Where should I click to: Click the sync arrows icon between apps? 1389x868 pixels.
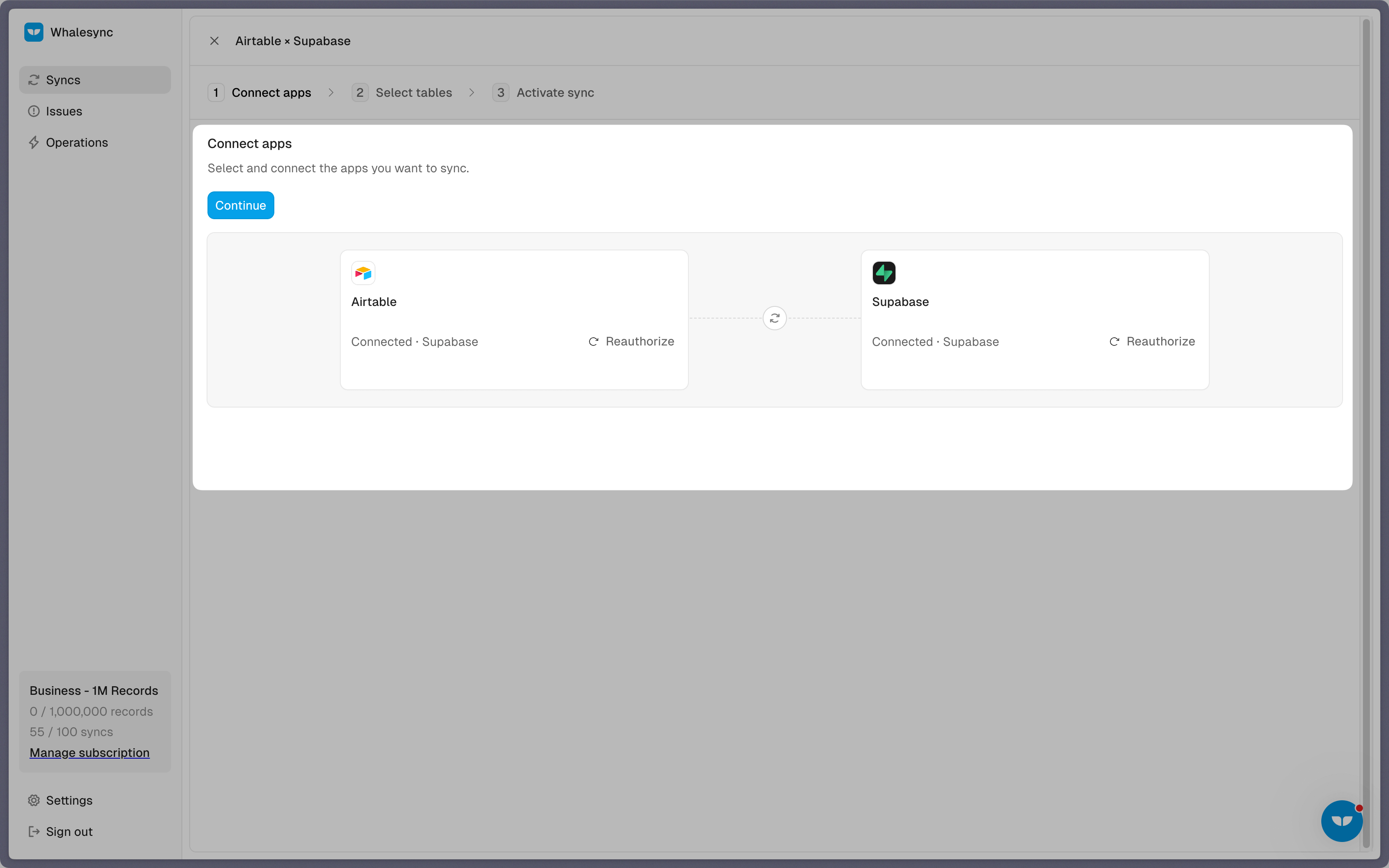tap(774, 318)
